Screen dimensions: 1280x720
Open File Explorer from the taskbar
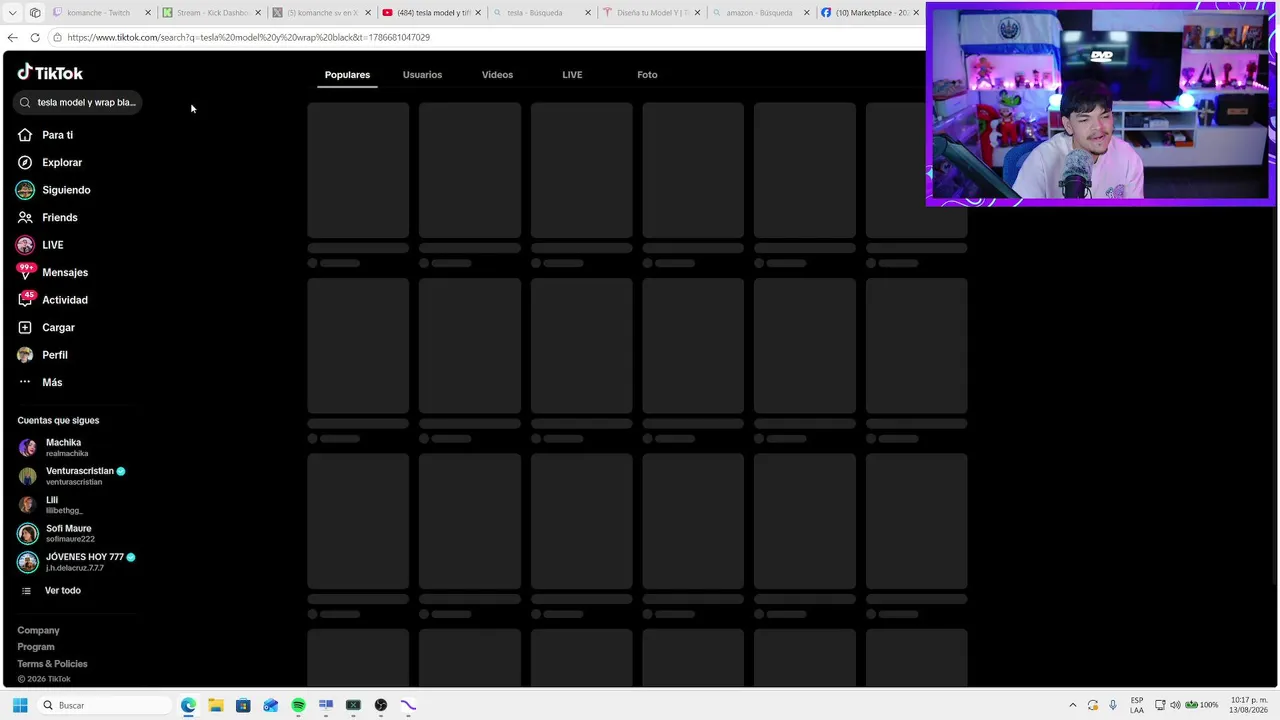click(215, 705)
